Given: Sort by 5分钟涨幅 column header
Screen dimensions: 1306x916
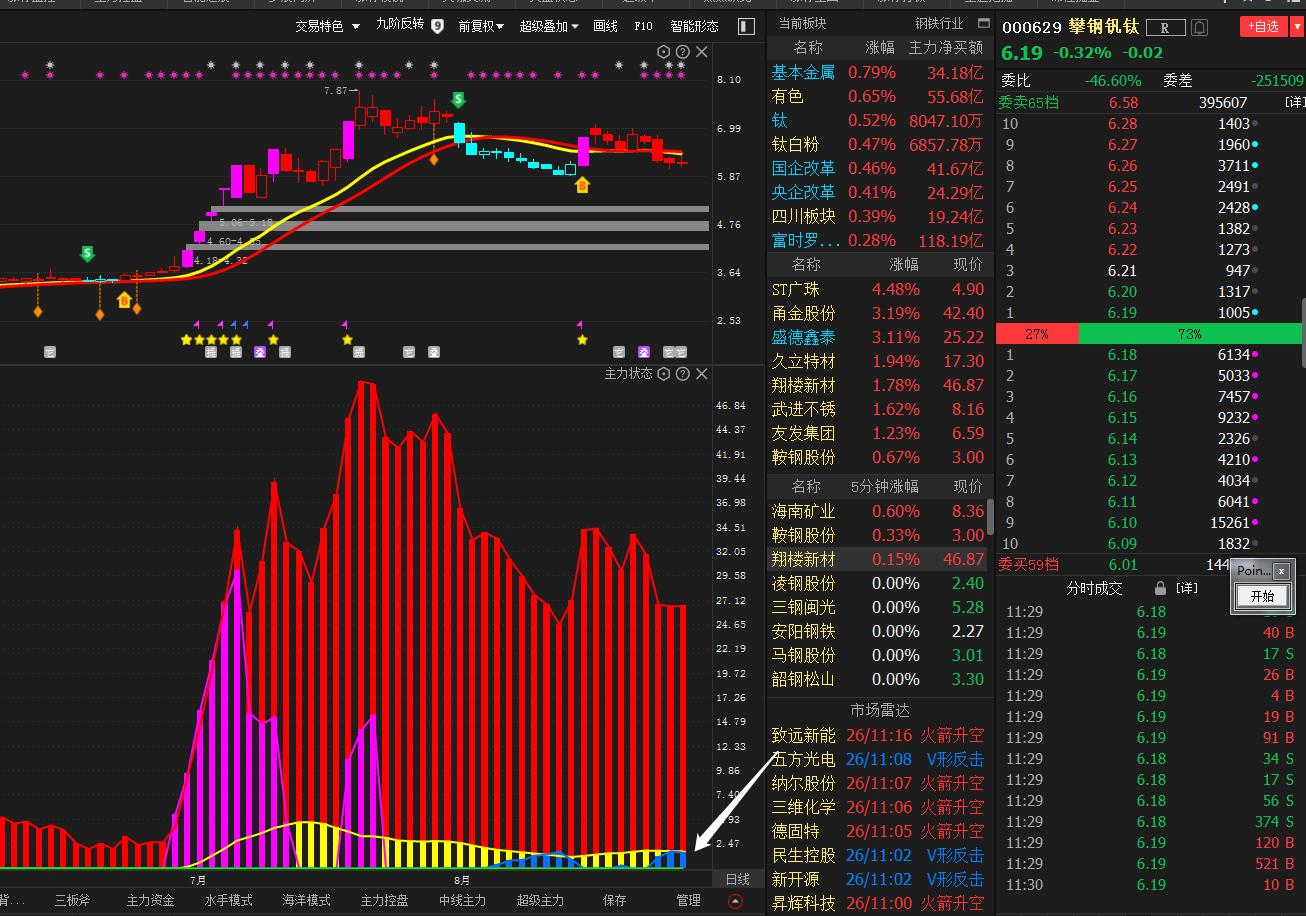Looking at the screenshot, I should (x=884, y=487).
